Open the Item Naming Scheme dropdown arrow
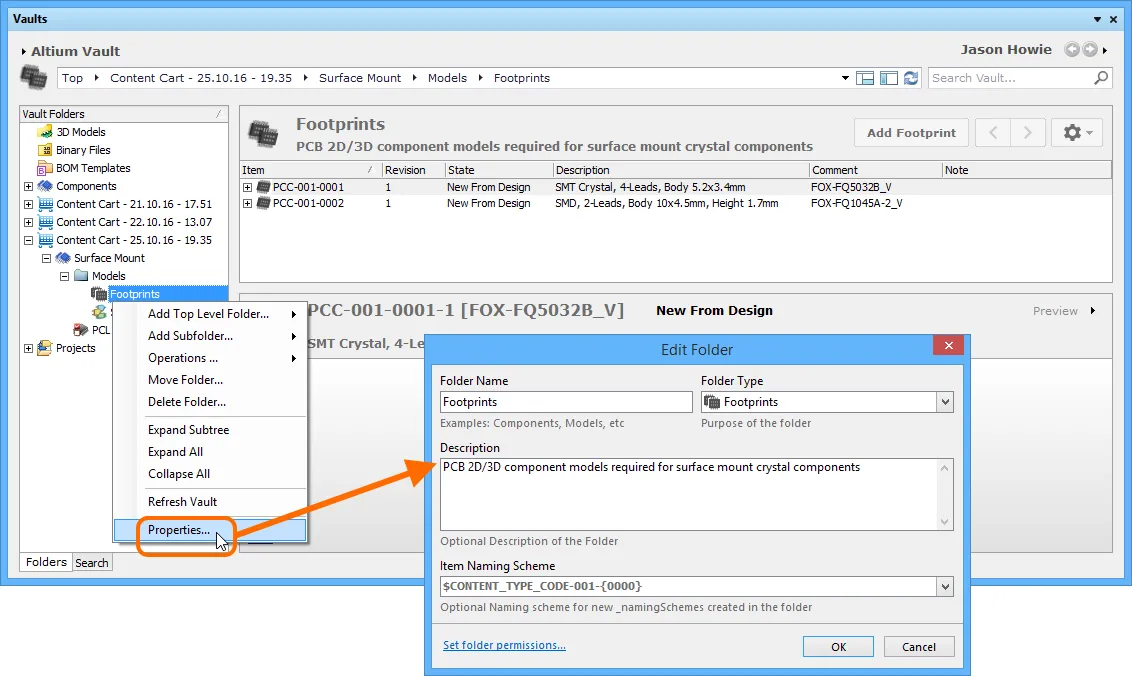Screen dimensions: 1132x676 (x=945, y=586)
